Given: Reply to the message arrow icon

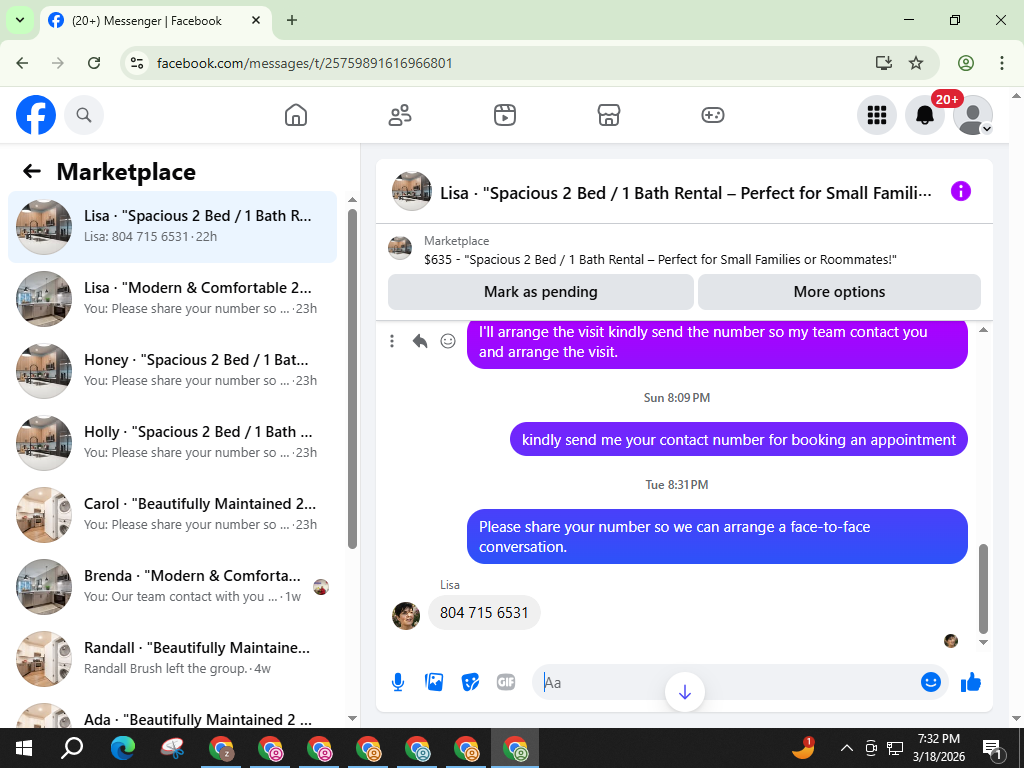Looking at the screenshot, I should (420, 341).
